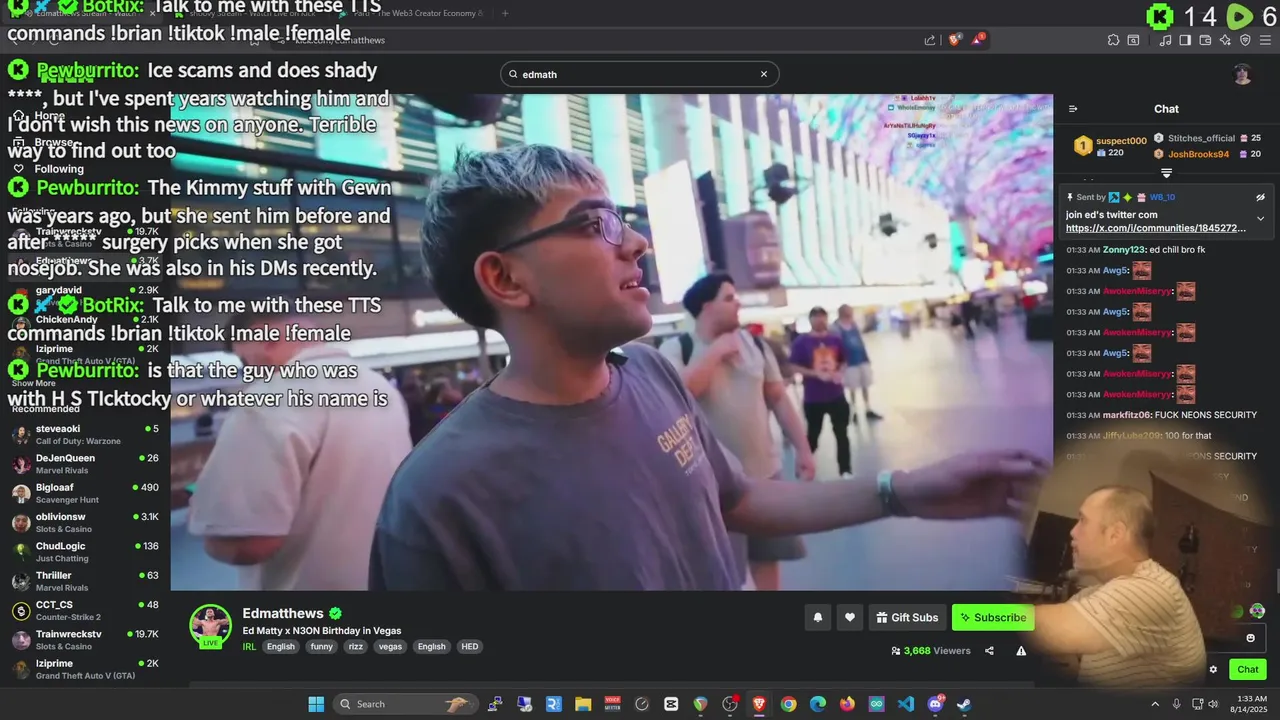Send the message with the green Chat button
The height and width of the screenshot is (720, 1280).
click(x=1248, y=670)
